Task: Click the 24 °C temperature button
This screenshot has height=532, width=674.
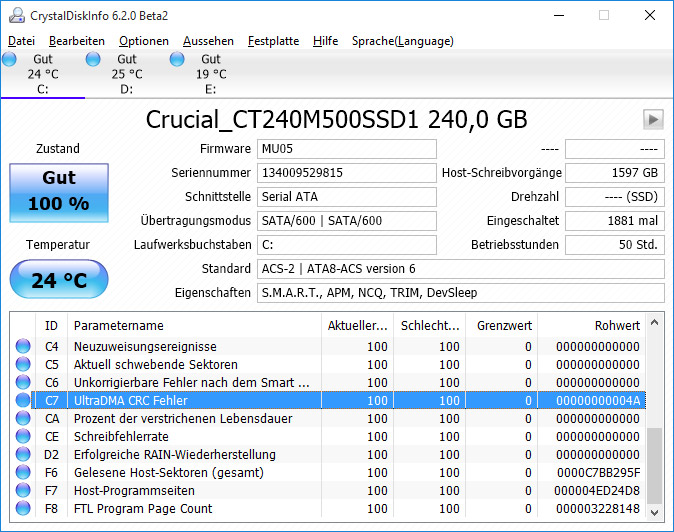Action: point(59,279)
